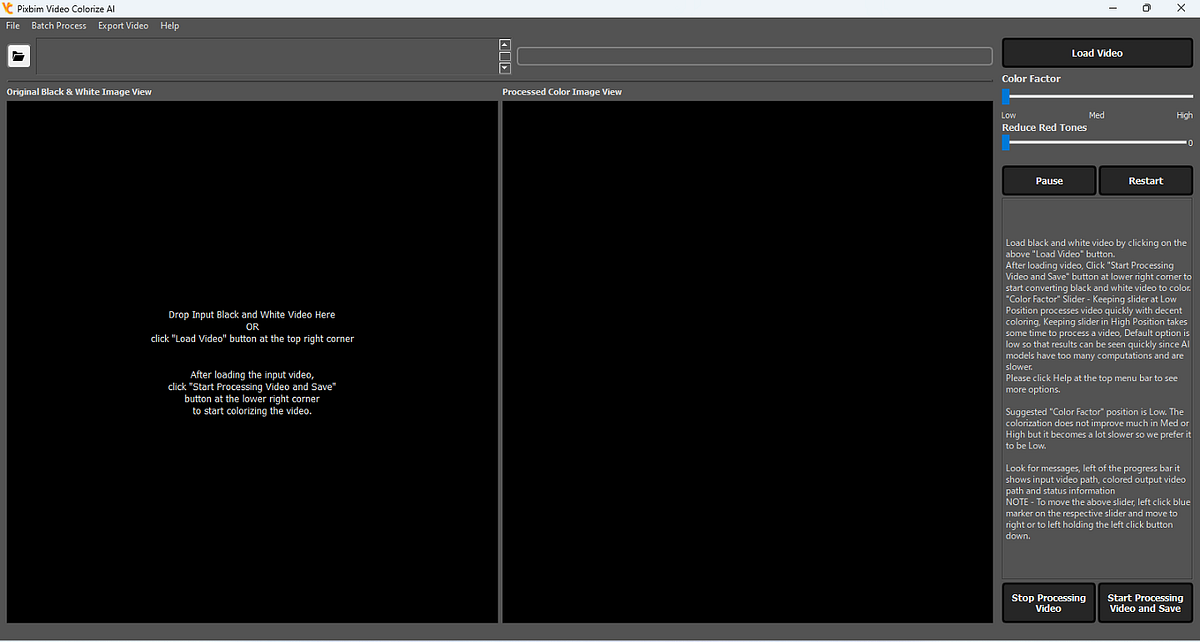
Task: Click "Original Black & White Image View" label
Action: [79, 92]
